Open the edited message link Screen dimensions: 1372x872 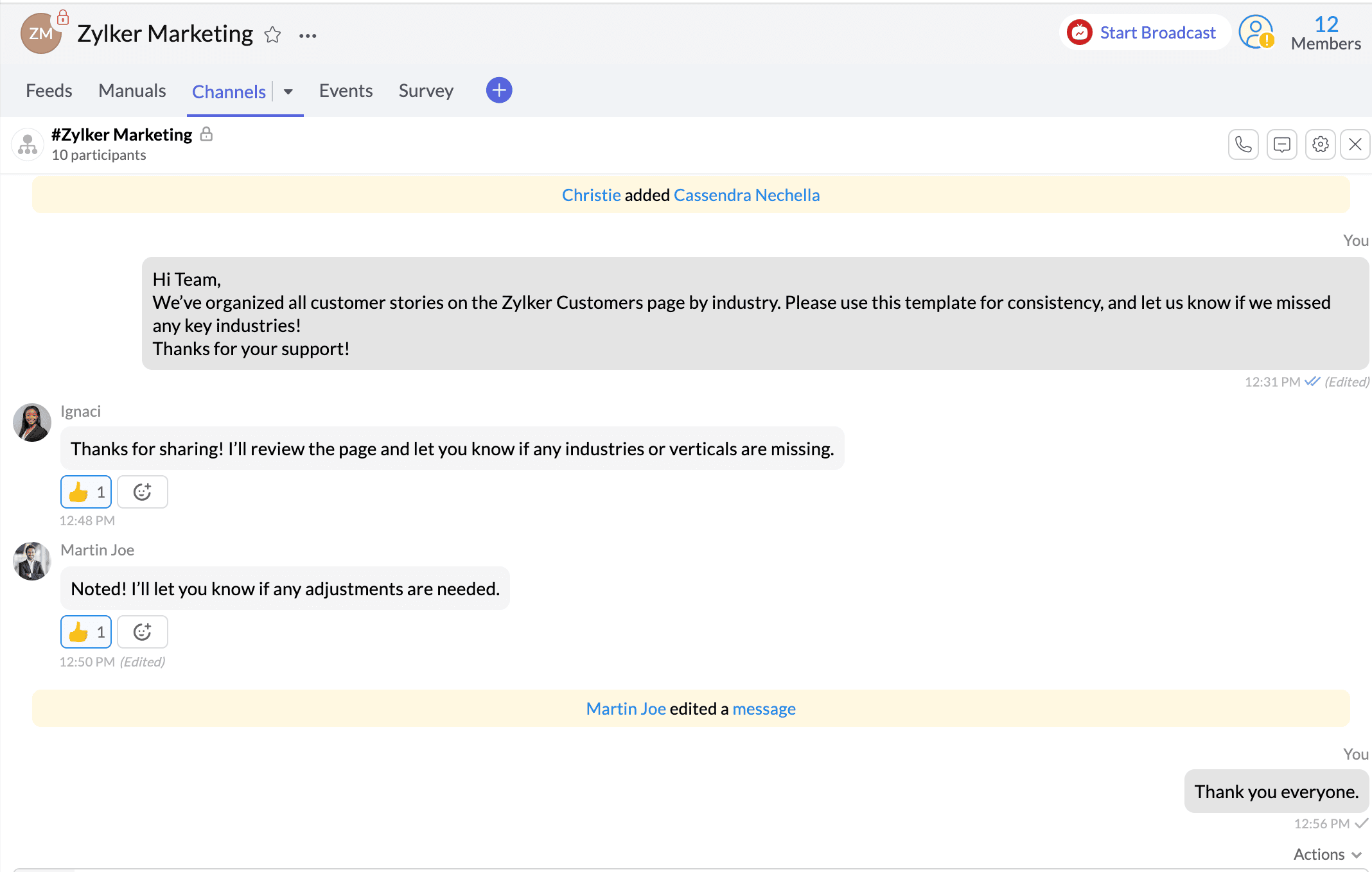tap(764, 709)
